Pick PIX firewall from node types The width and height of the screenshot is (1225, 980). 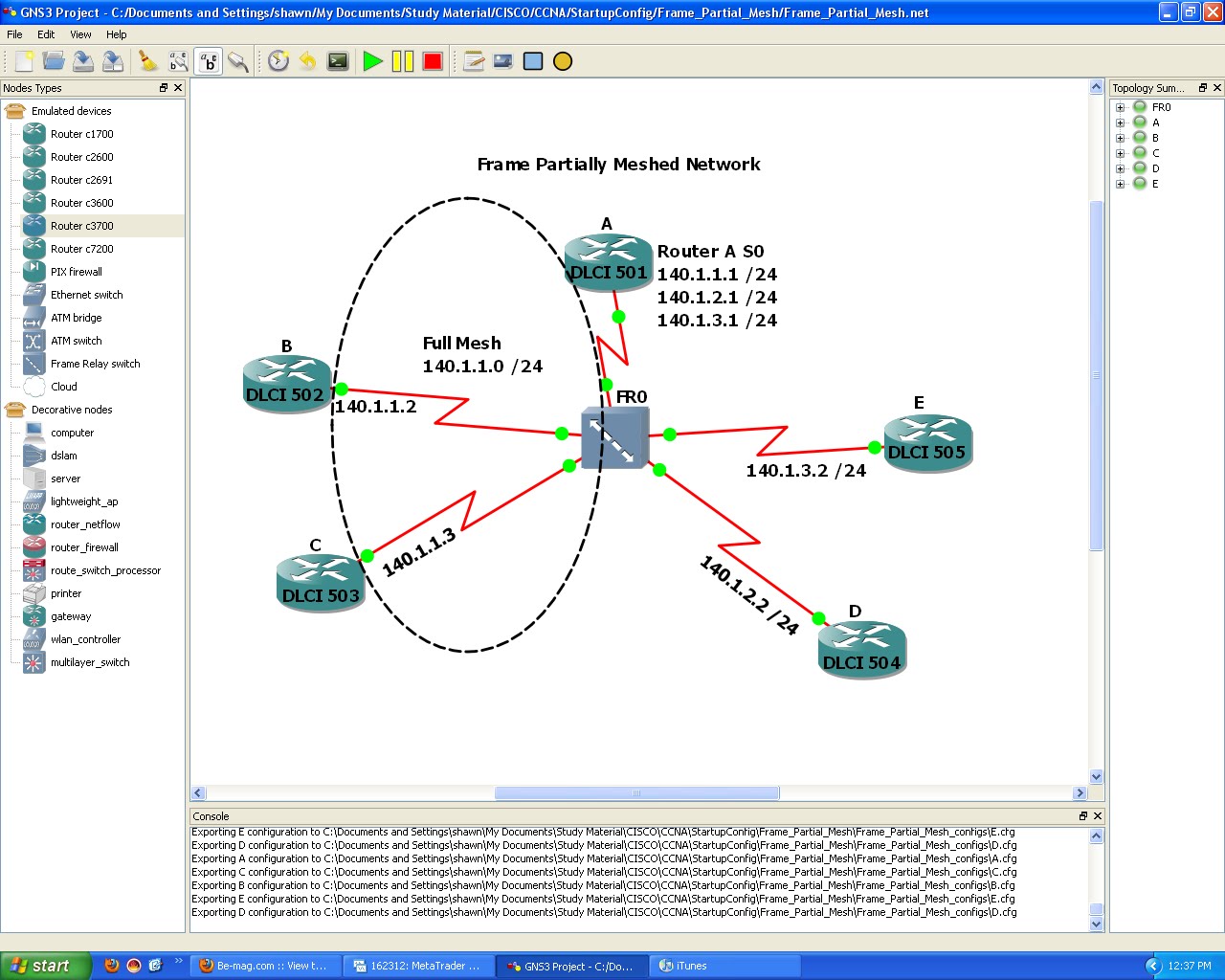click(63, 272)
